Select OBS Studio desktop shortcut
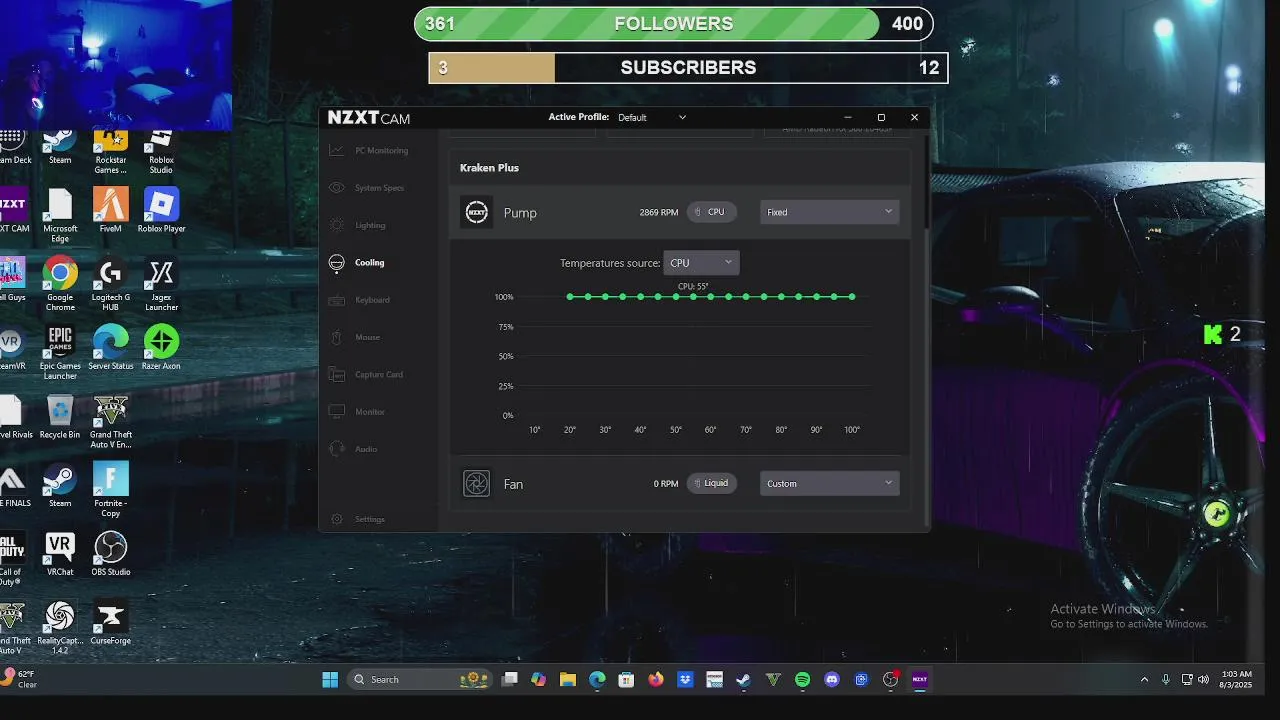The height and width of the screenshot is (720, 1280). point(111,554)
